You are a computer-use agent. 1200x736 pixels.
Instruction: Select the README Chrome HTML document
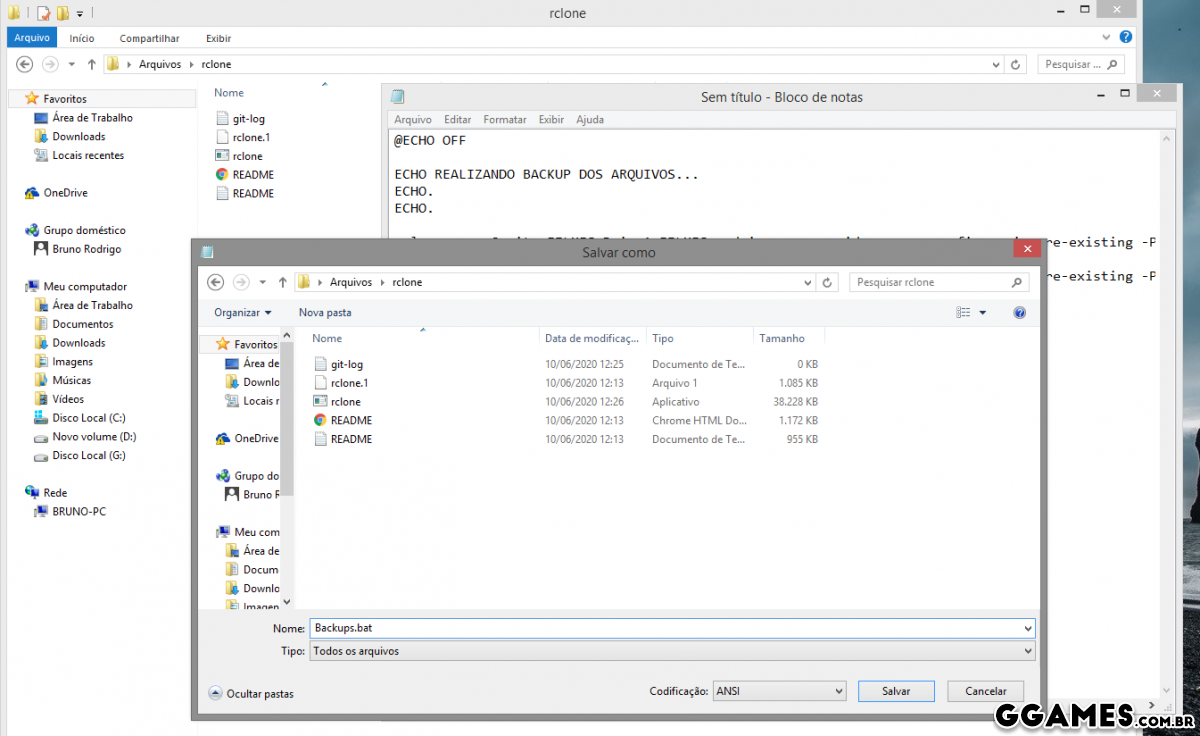coord(350,420)
